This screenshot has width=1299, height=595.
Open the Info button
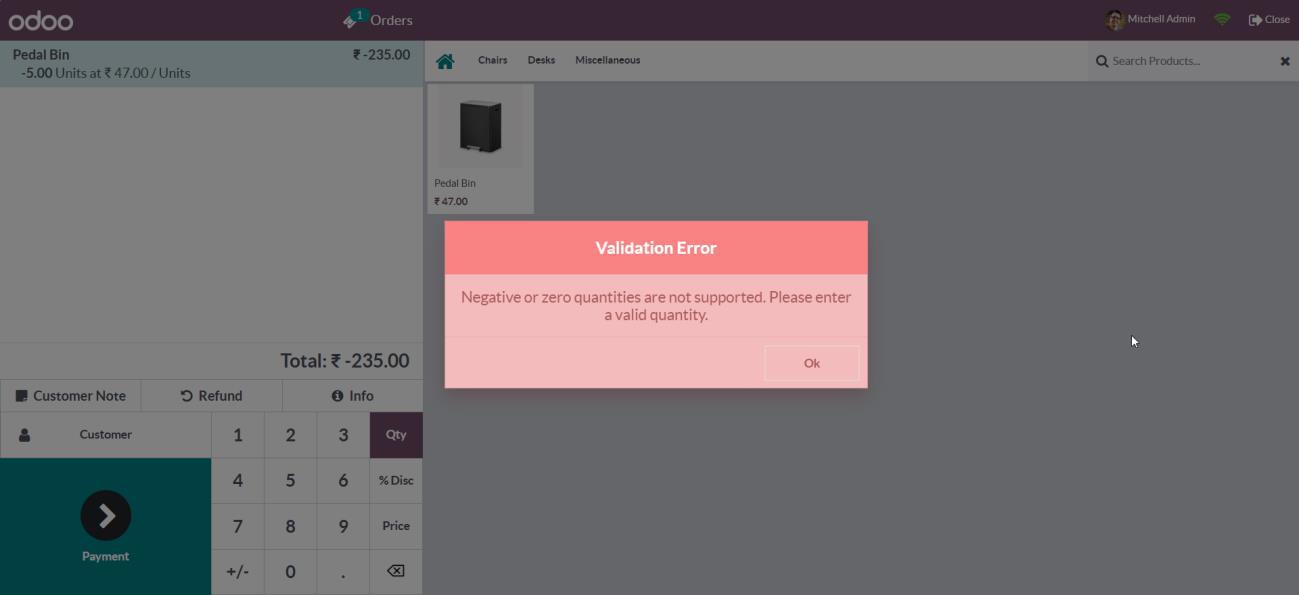pyautogui.click(x=352, y=396)
